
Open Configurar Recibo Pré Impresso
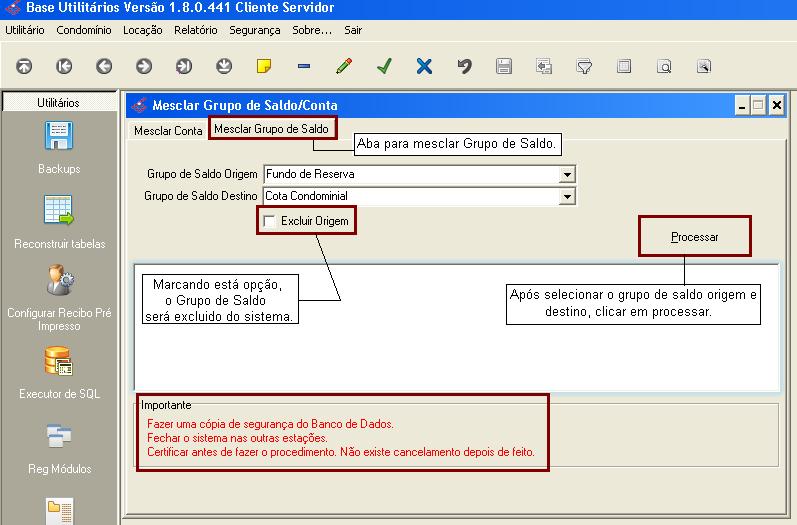click(59, 295)
